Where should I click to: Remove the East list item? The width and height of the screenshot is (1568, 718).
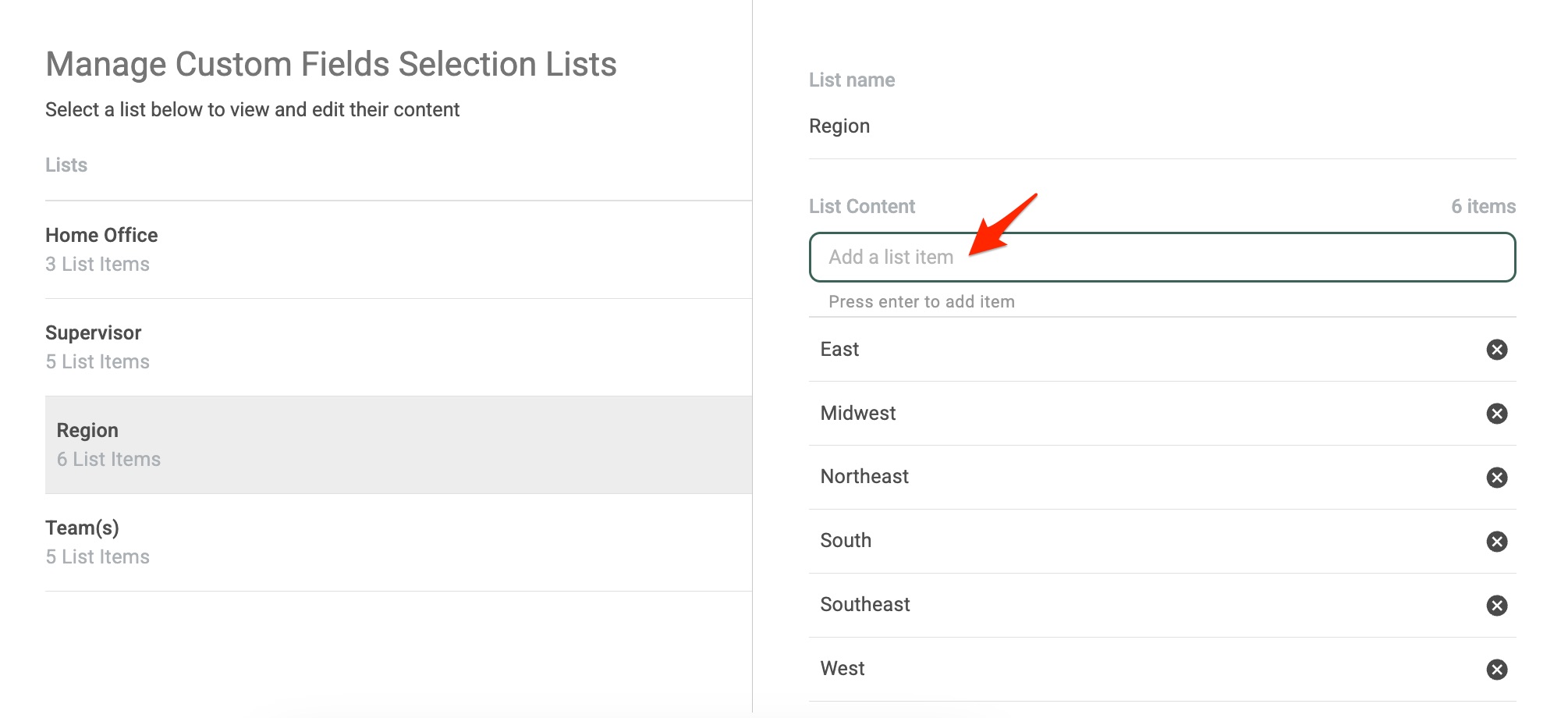[1496, 350]
